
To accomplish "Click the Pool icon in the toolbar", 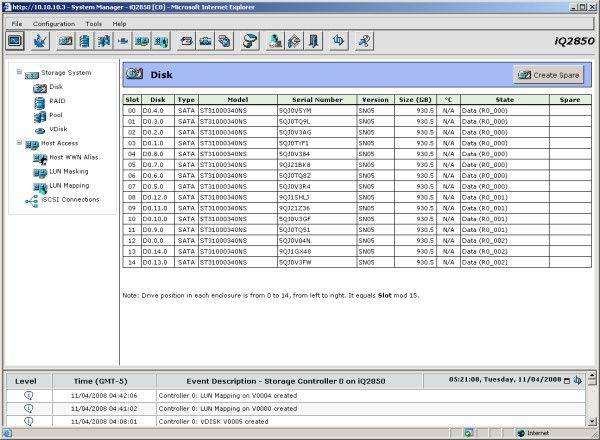I will click(x=104, y=41).
